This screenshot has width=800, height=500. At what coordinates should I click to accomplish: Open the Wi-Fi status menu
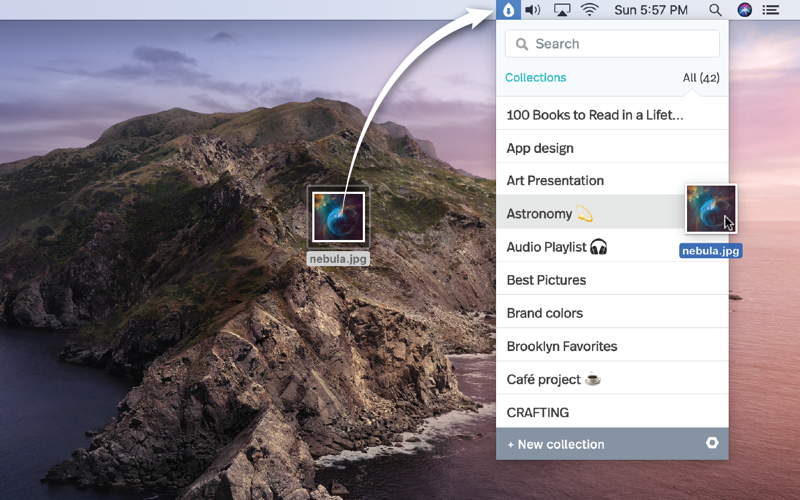pos(590,10)
